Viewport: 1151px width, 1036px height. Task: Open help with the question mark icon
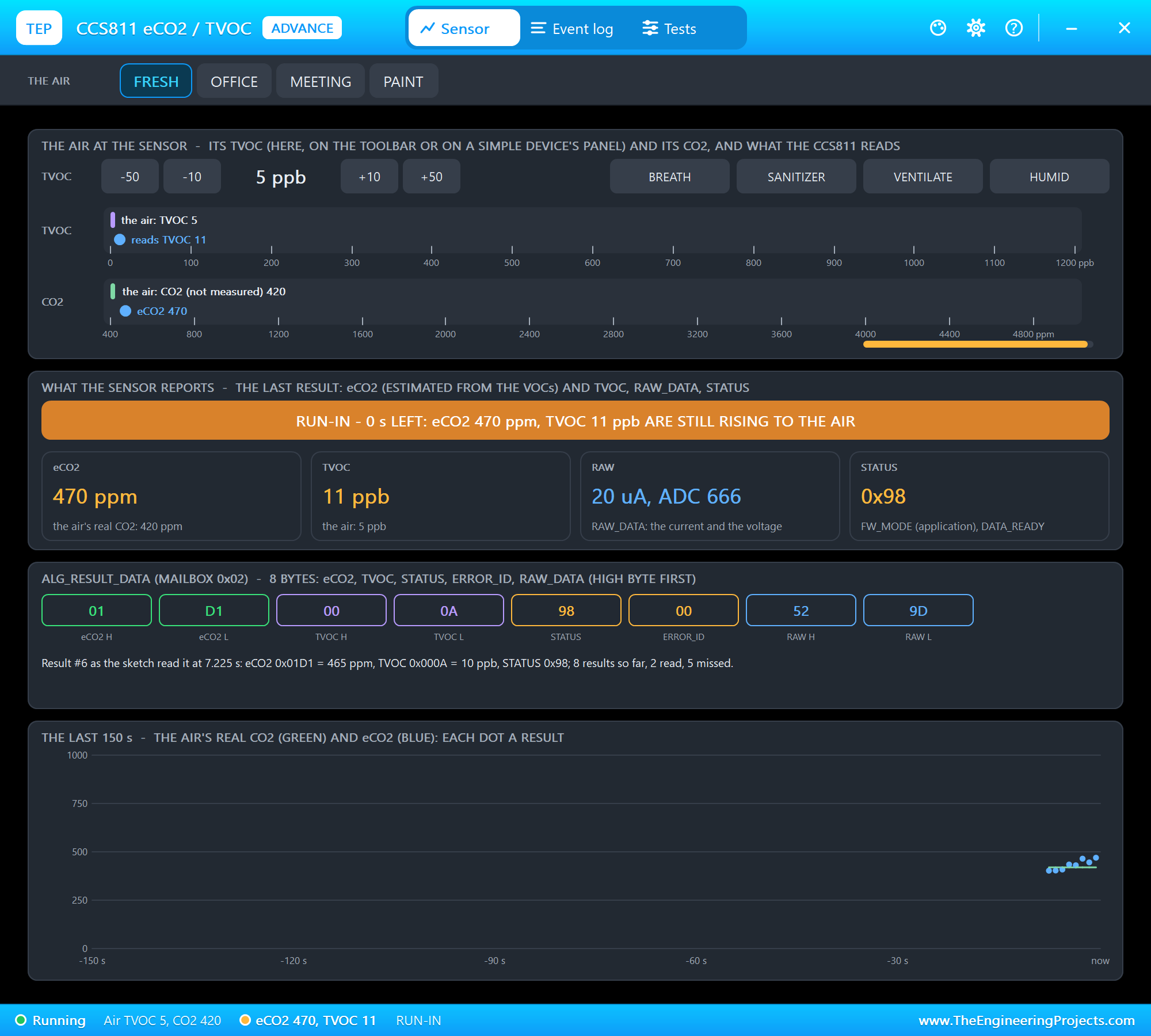point(1014,28)
